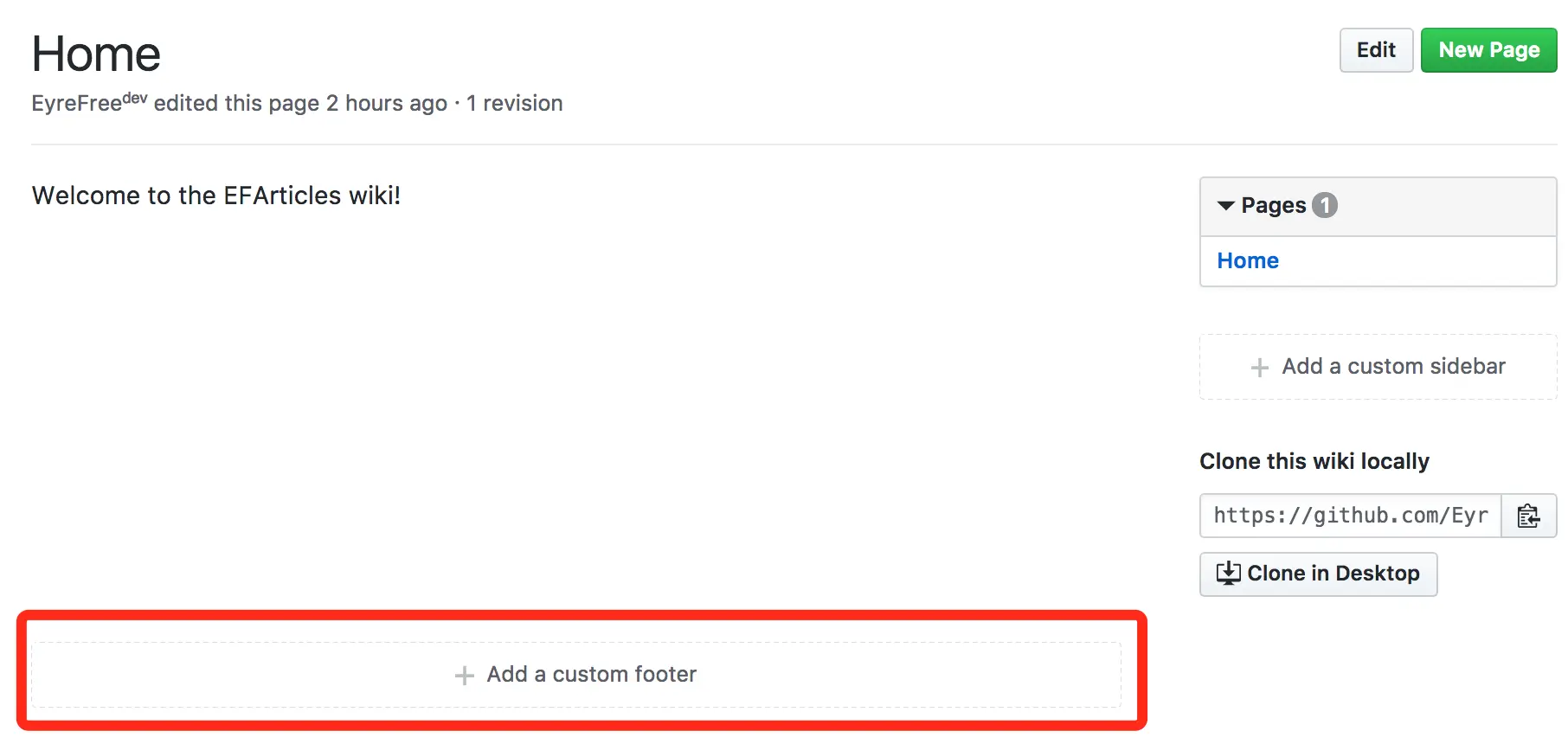Click Add a custom sidebar text

tap(1393, 367)
